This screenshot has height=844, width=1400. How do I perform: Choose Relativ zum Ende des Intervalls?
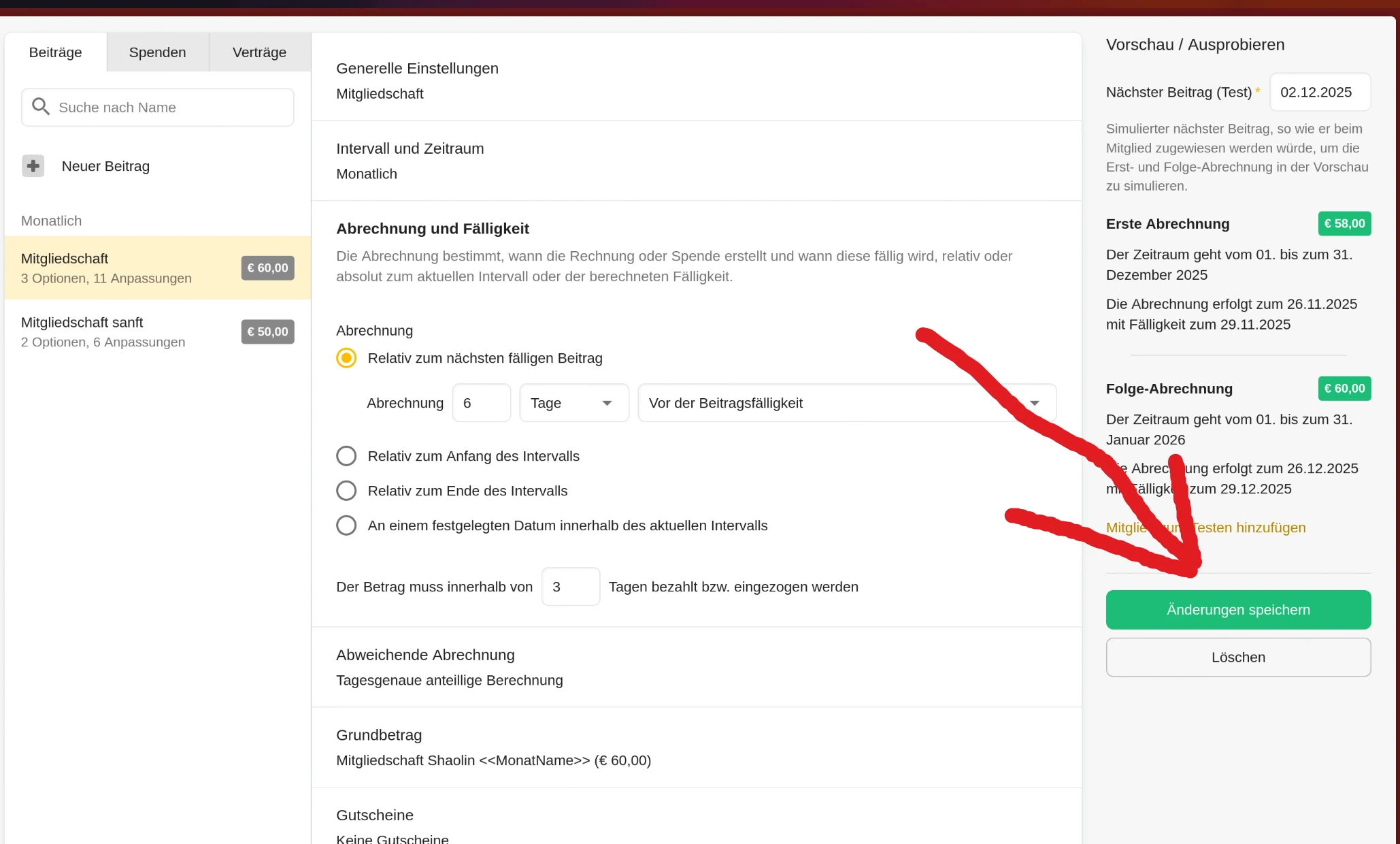coord(346,491)
